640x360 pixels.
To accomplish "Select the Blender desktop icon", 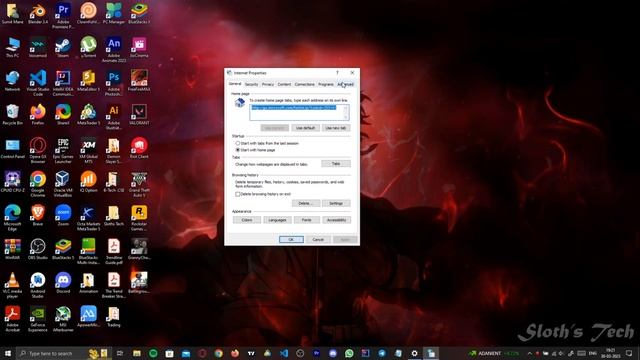I will 38,14.
